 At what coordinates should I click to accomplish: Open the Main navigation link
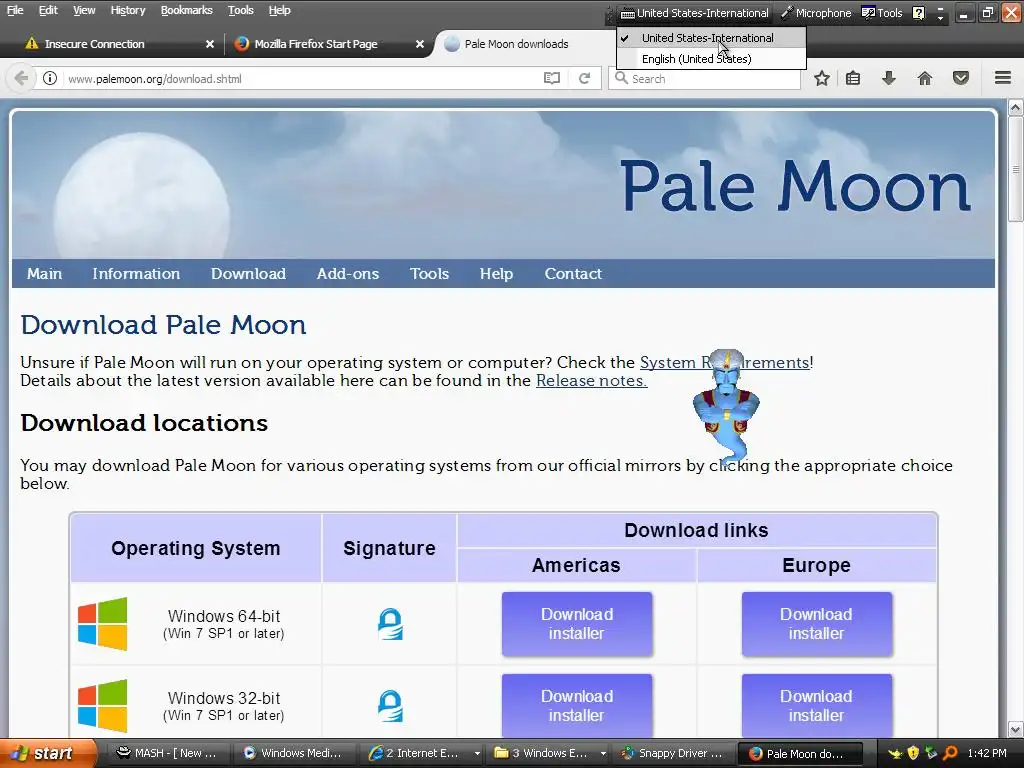[x=44, y=274]
